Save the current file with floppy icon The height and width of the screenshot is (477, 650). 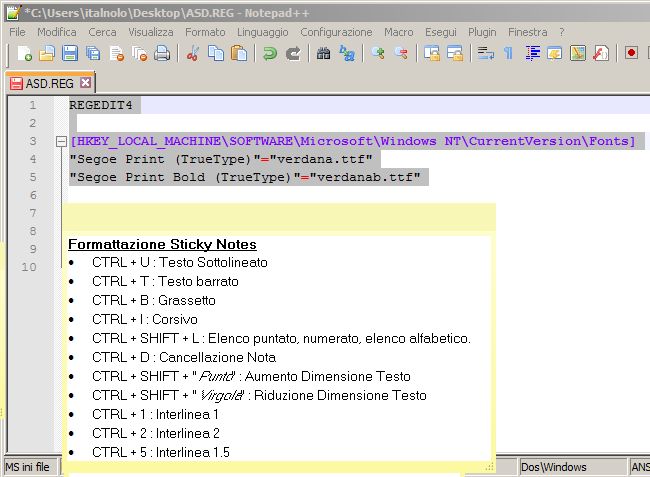click(70, 53)
